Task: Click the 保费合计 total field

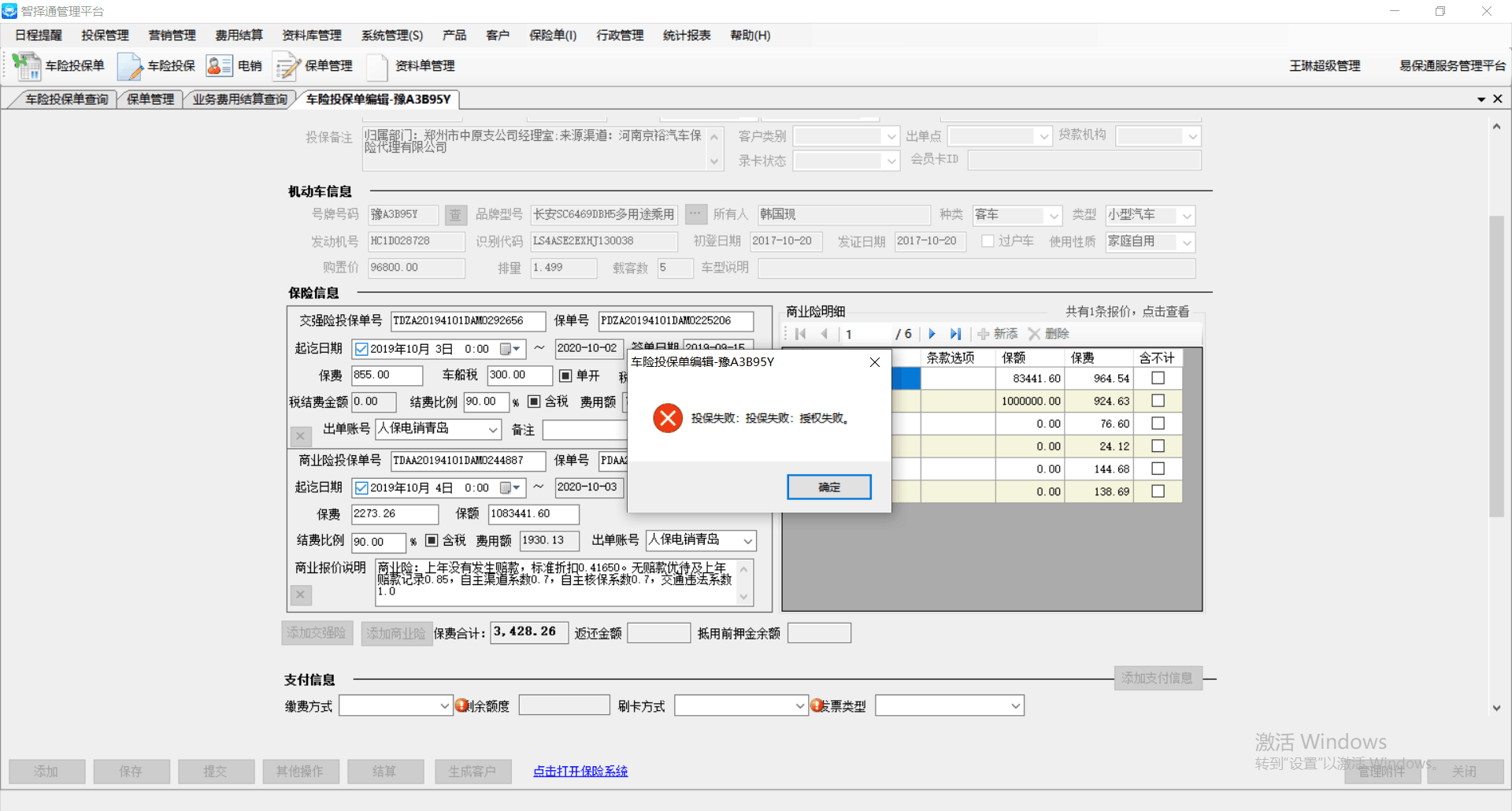Action: point(528,632)
